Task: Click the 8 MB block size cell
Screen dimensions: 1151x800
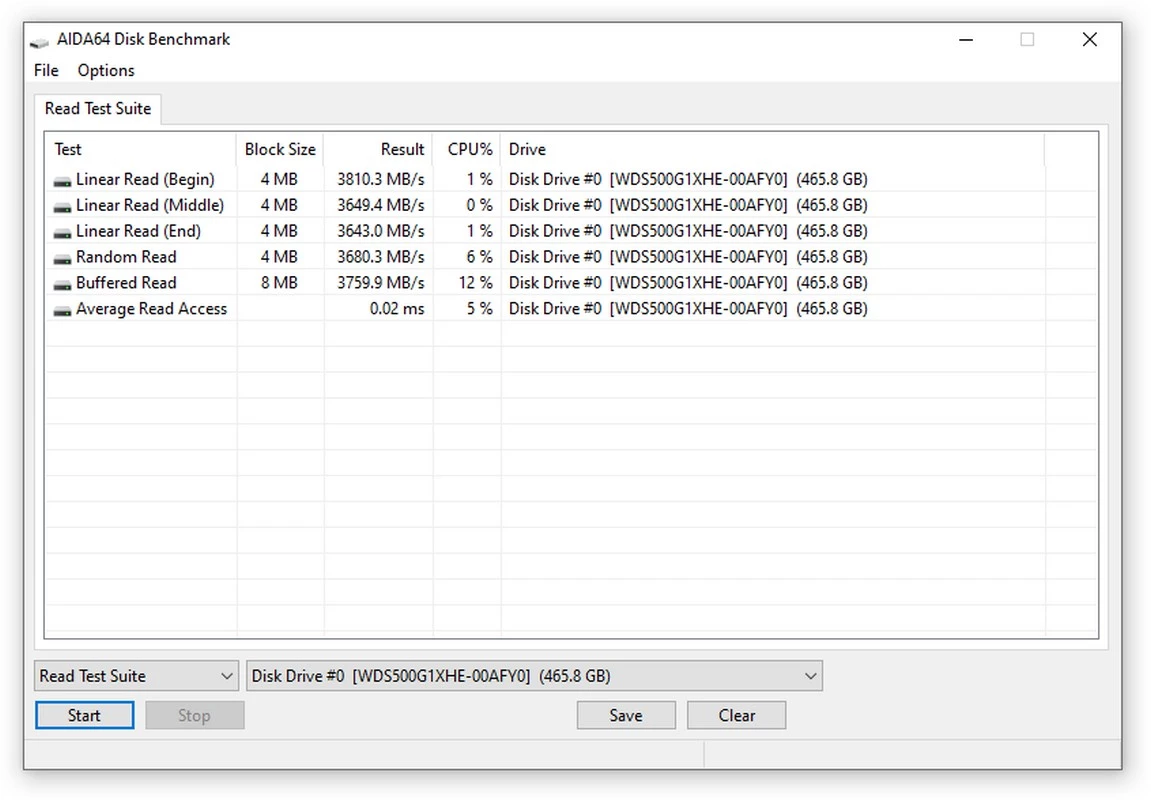Action: (279, 283)
